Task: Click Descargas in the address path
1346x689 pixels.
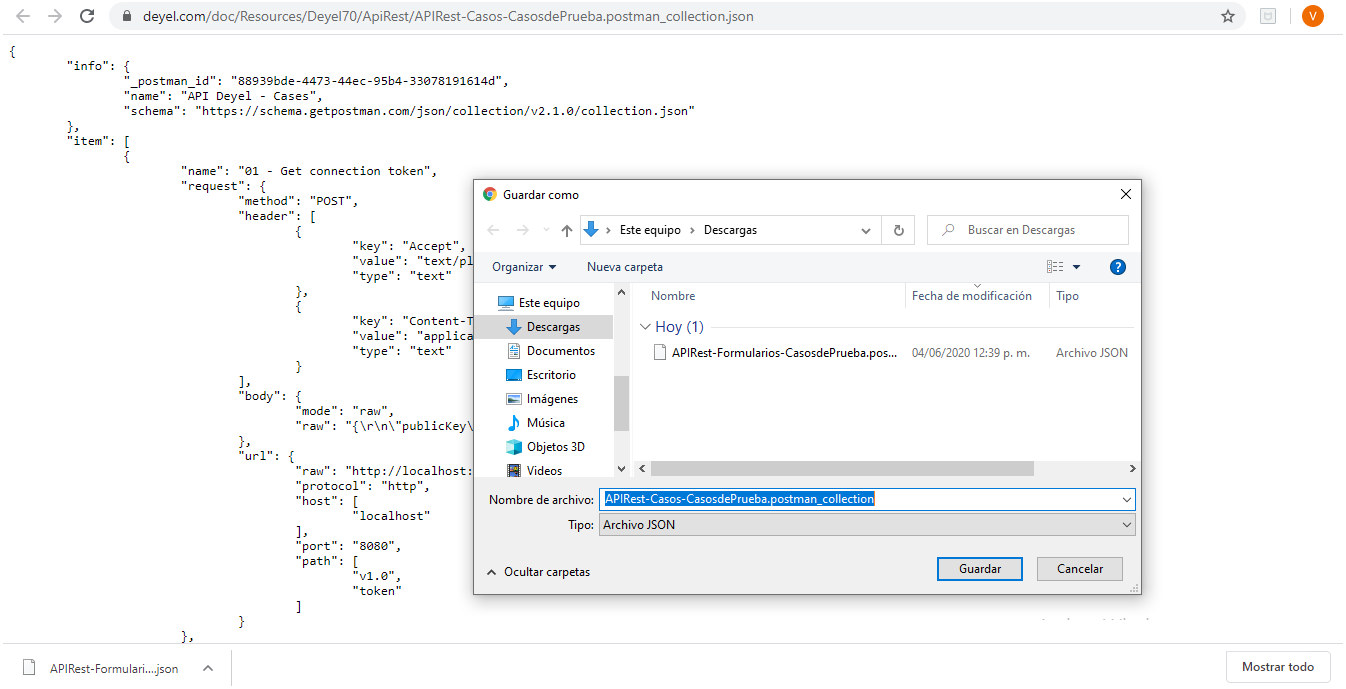Action: (731, 230)
